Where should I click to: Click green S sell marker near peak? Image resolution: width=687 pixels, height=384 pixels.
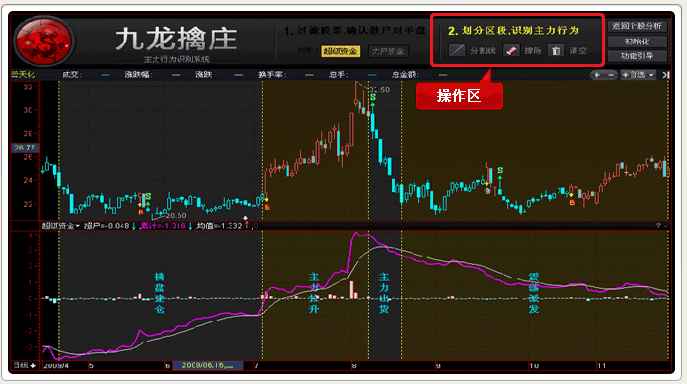tap(372, 97)
